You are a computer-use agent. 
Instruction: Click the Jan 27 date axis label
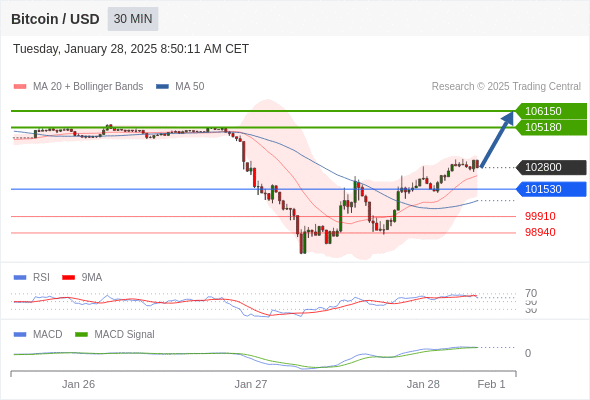pos(251,384)
